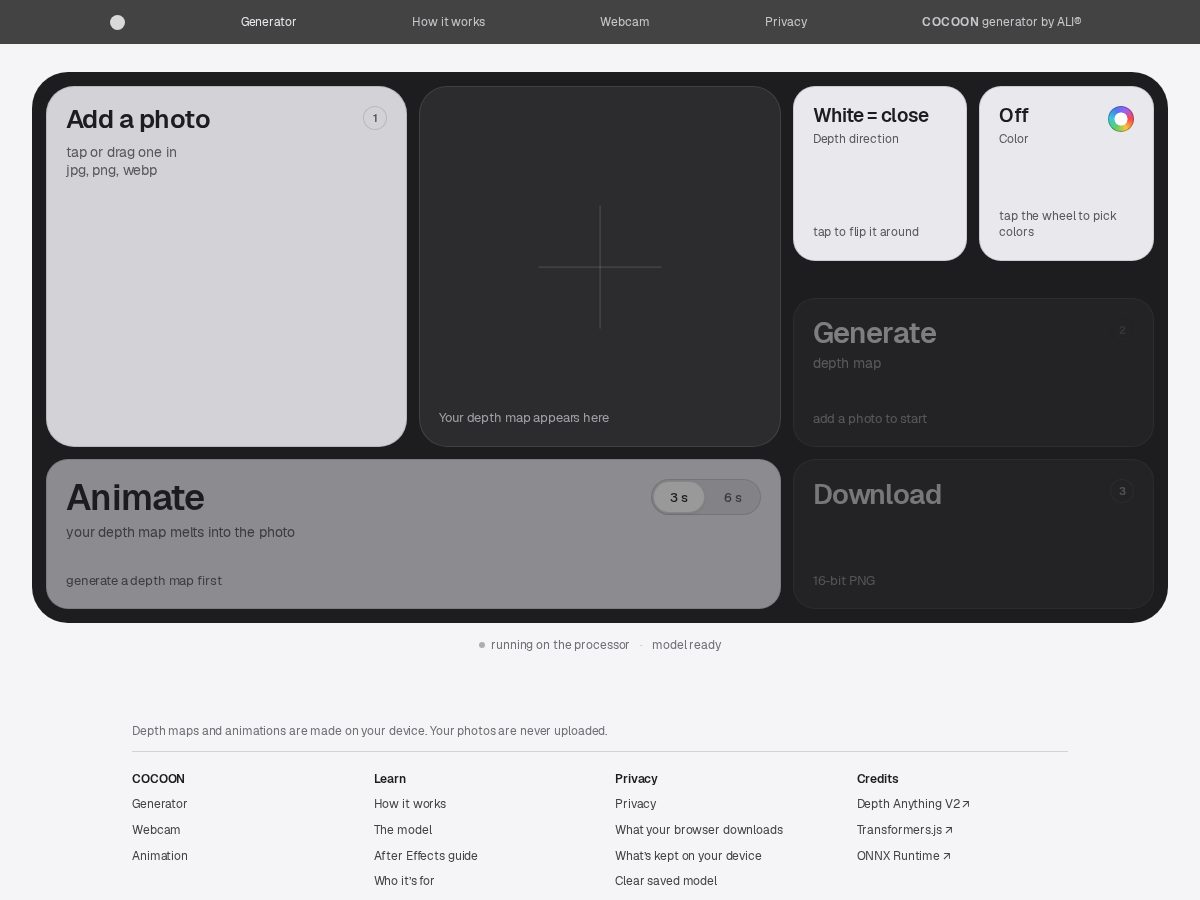Open Generator in top navigation

[x=269, y=22]
